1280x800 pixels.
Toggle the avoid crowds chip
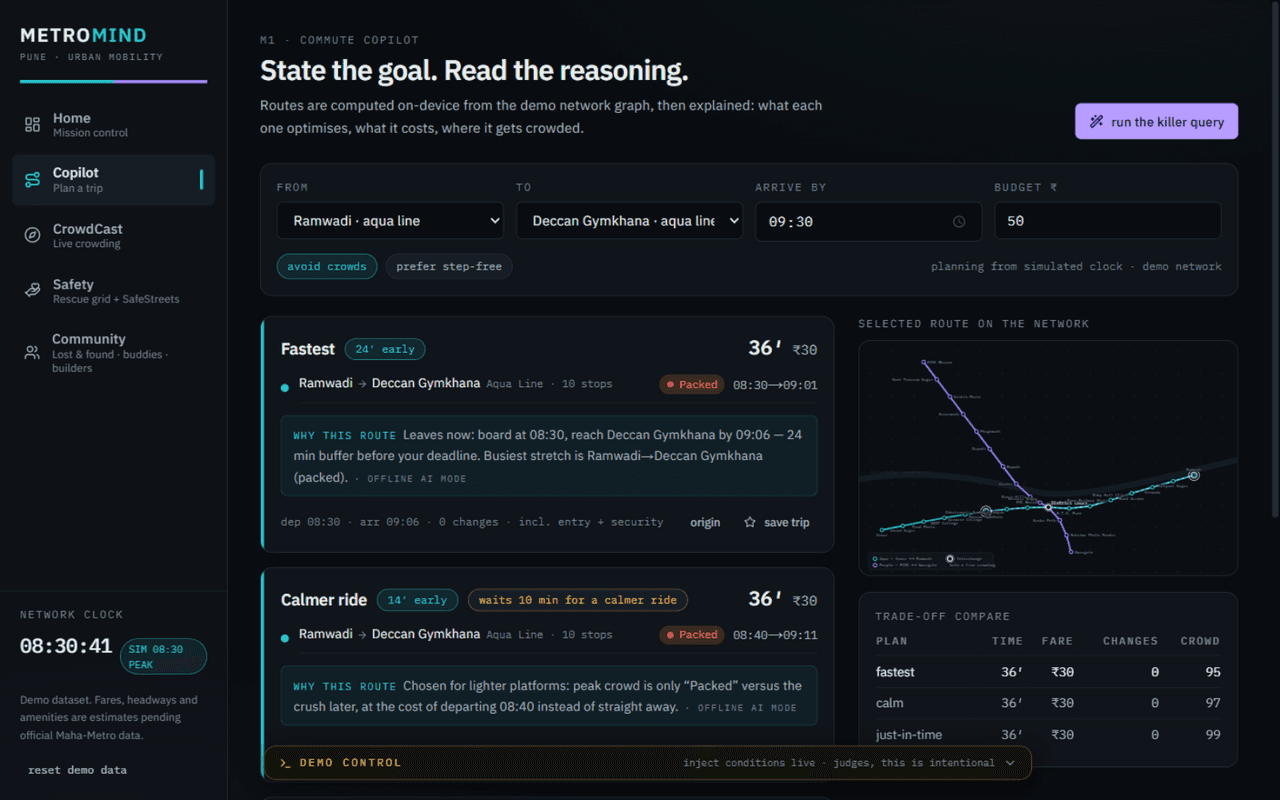327,267
